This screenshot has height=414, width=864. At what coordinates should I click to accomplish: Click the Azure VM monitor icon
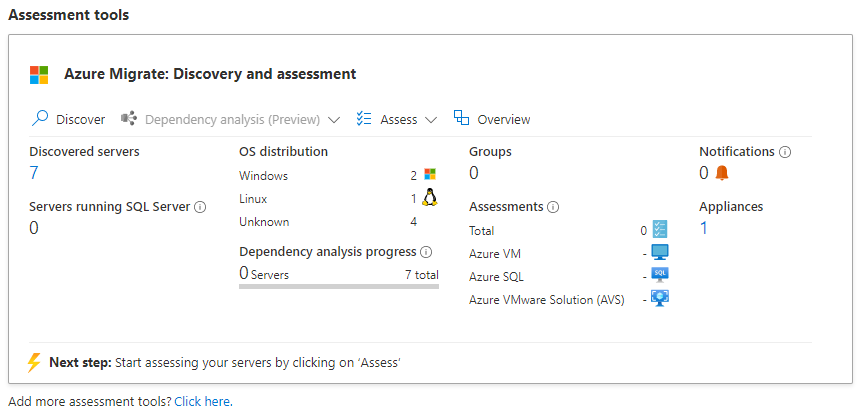(660, 252)
